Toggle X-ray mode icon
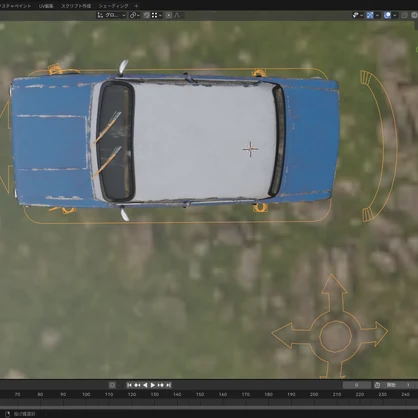 click(x=404, y=15)
